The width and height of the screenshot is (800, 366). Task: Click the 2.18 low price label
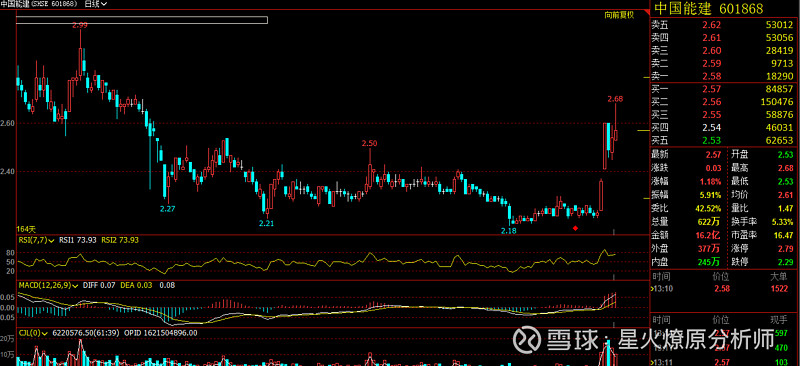[509, 231]
